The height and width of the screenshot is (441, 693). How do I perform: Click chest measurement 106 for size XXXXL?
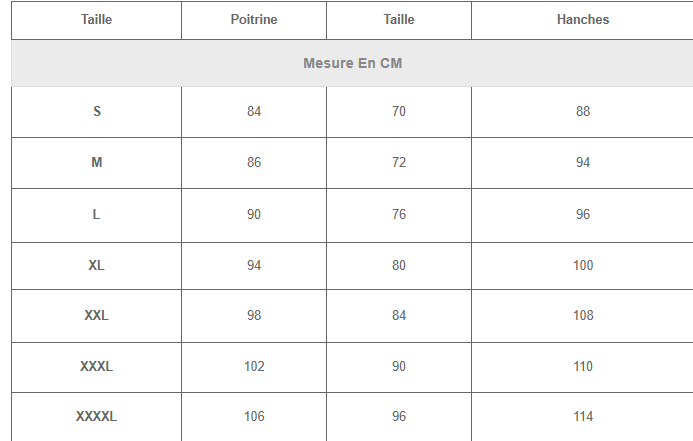[x=254, y=417]
